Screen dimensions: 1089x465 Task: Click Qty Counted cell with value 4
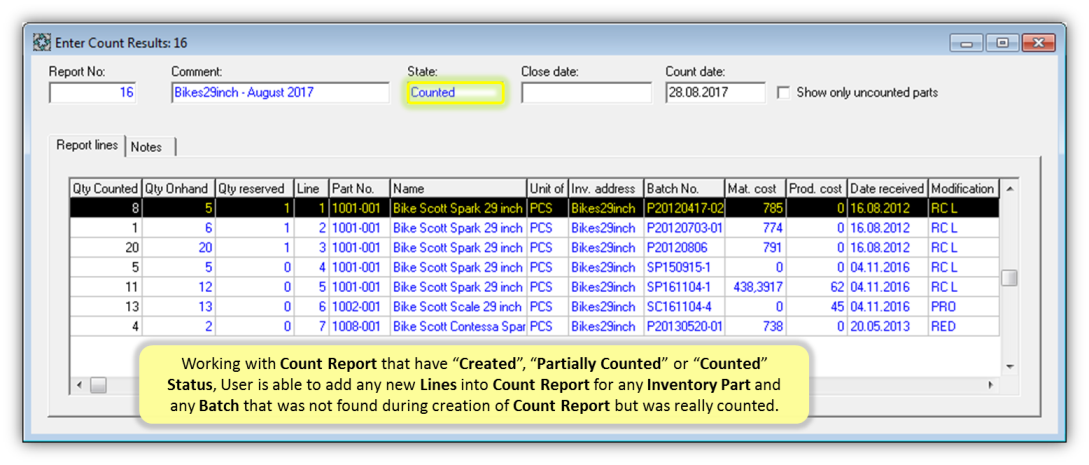[106, 326]
